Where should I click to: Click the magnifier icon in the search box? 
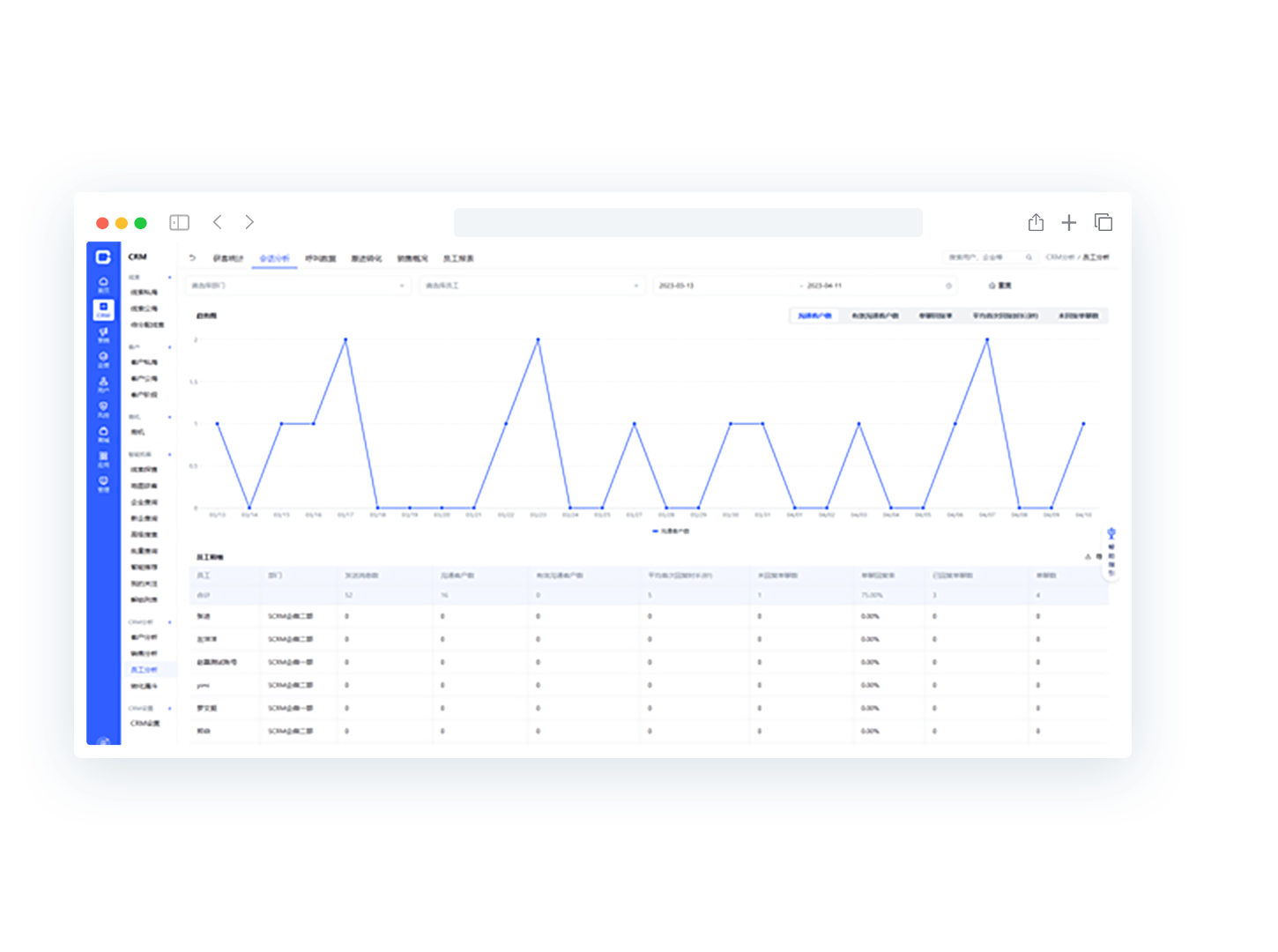[x=1029, y=257]
